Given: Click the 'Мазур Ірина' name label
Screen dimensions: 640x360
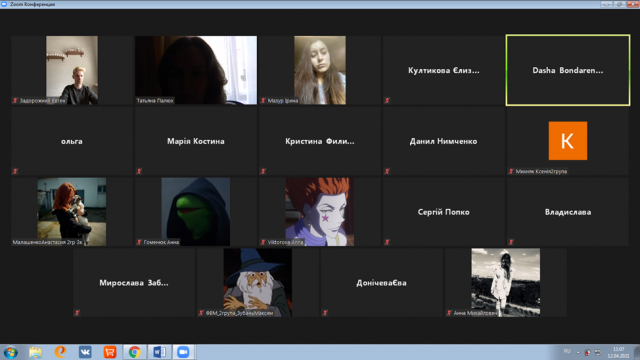Looking at the screenshot, I should click(x=283, y=101).
